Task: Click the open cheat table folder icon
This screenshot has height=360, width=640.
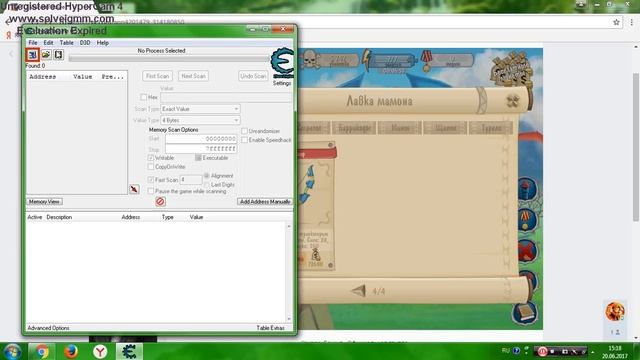Action: click(x=46, y=54)
